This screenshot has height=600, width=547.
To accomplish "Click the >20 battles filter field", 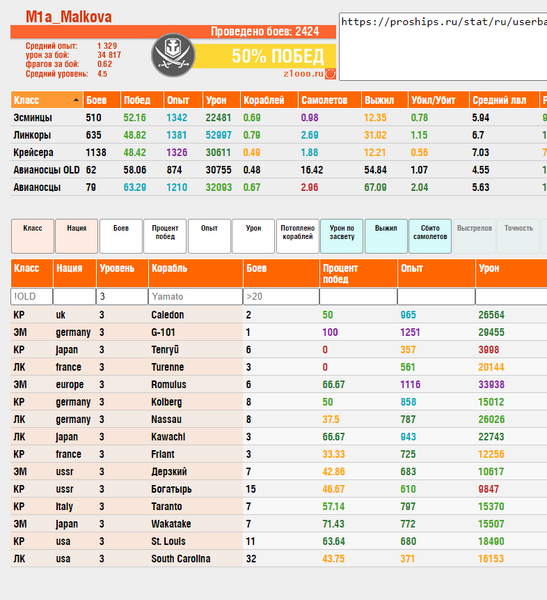I will coord(281,297).
